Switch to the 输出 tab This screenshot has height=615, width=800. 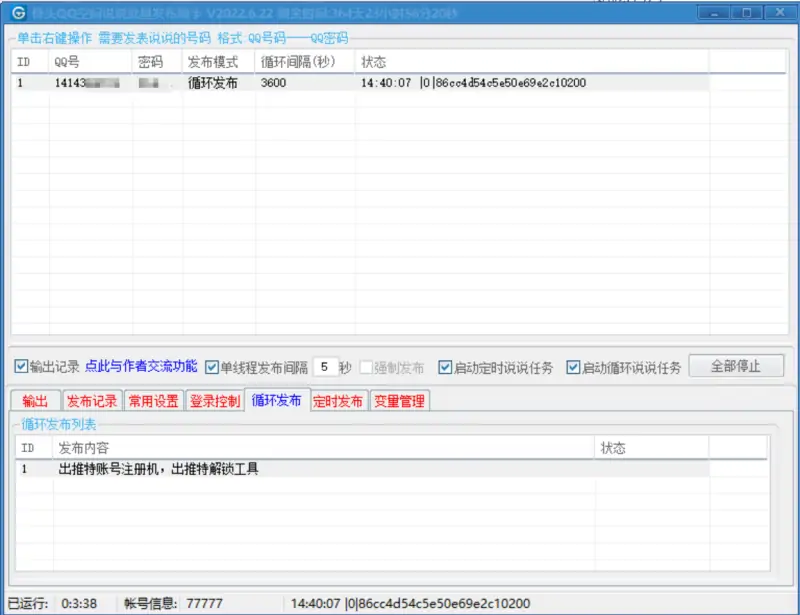(x=34, y=401)
